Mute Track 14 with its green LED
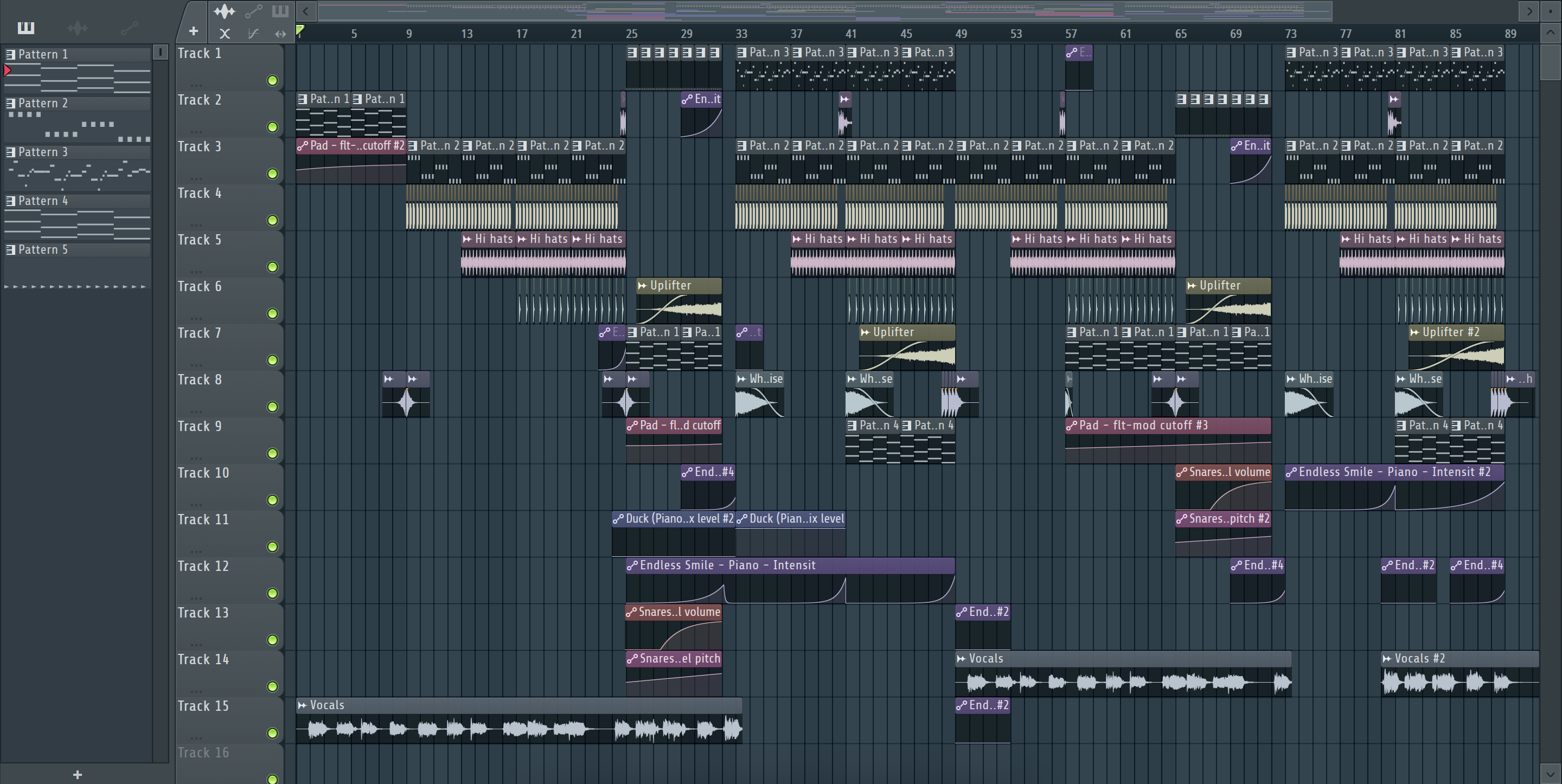This screenshot has width=1562, height=784. pos(272,686)
